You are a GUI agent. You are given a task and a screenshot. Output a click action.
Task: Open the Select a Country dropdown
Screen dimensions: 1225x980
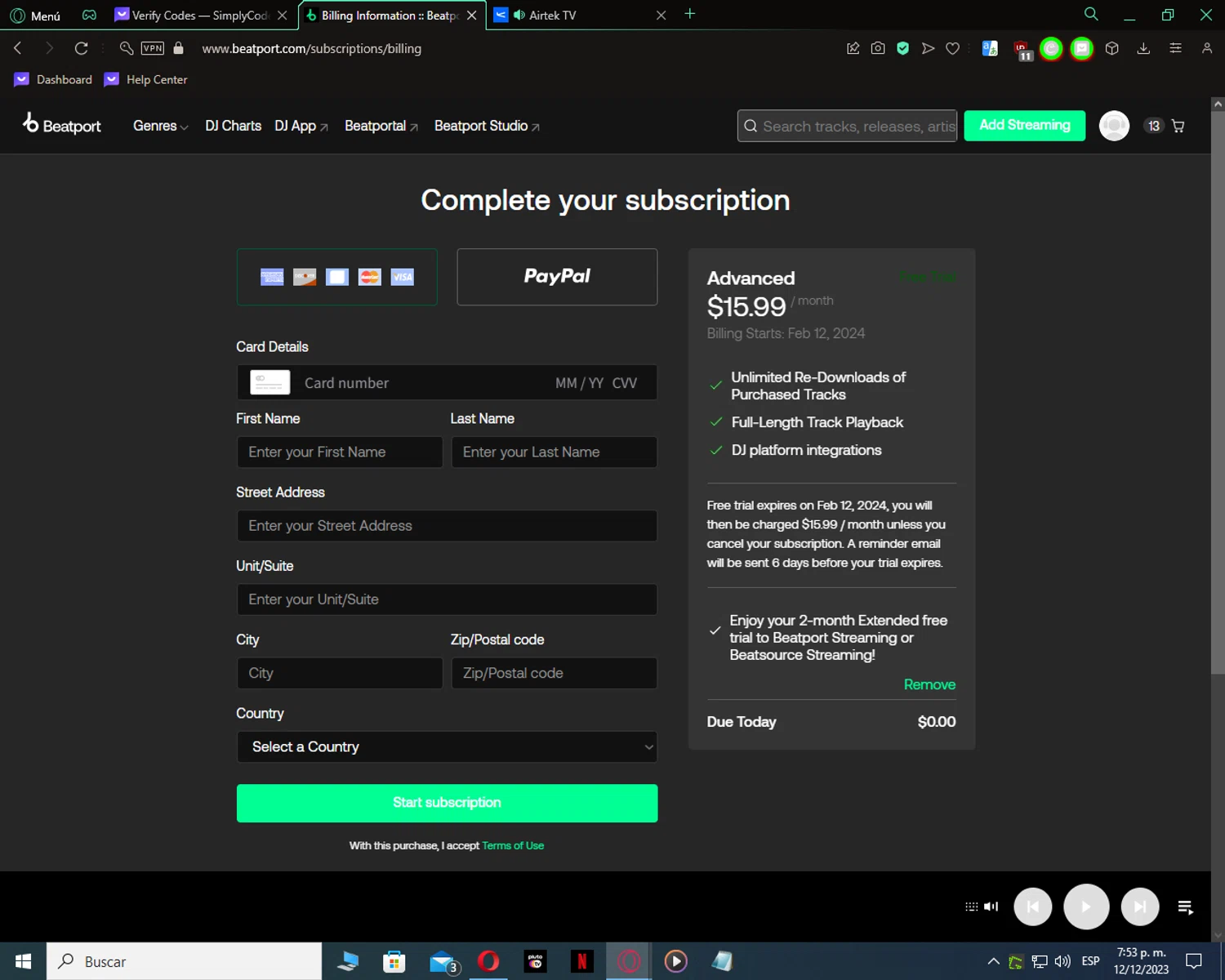point(447,746)
